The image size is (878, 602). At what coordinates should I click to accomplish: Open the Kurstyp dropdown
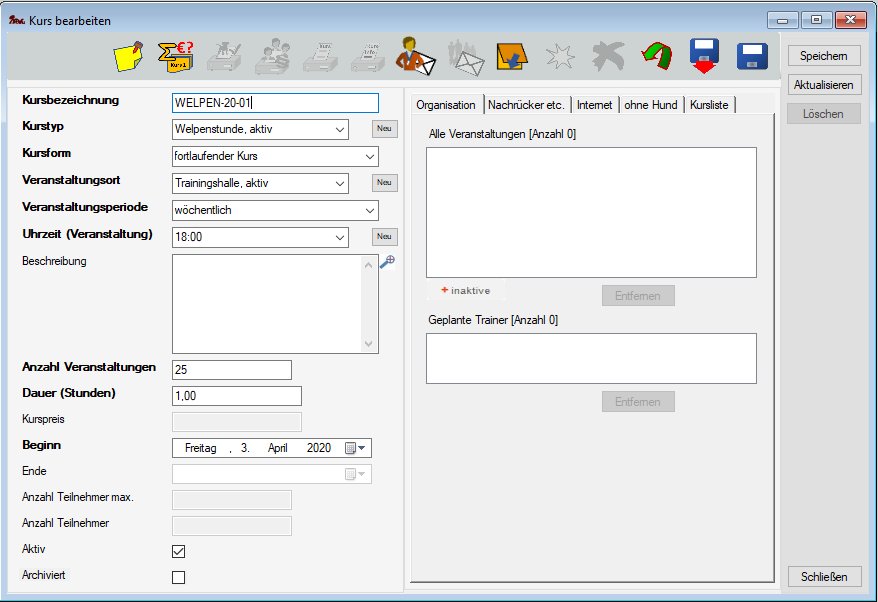click(339, 129)
